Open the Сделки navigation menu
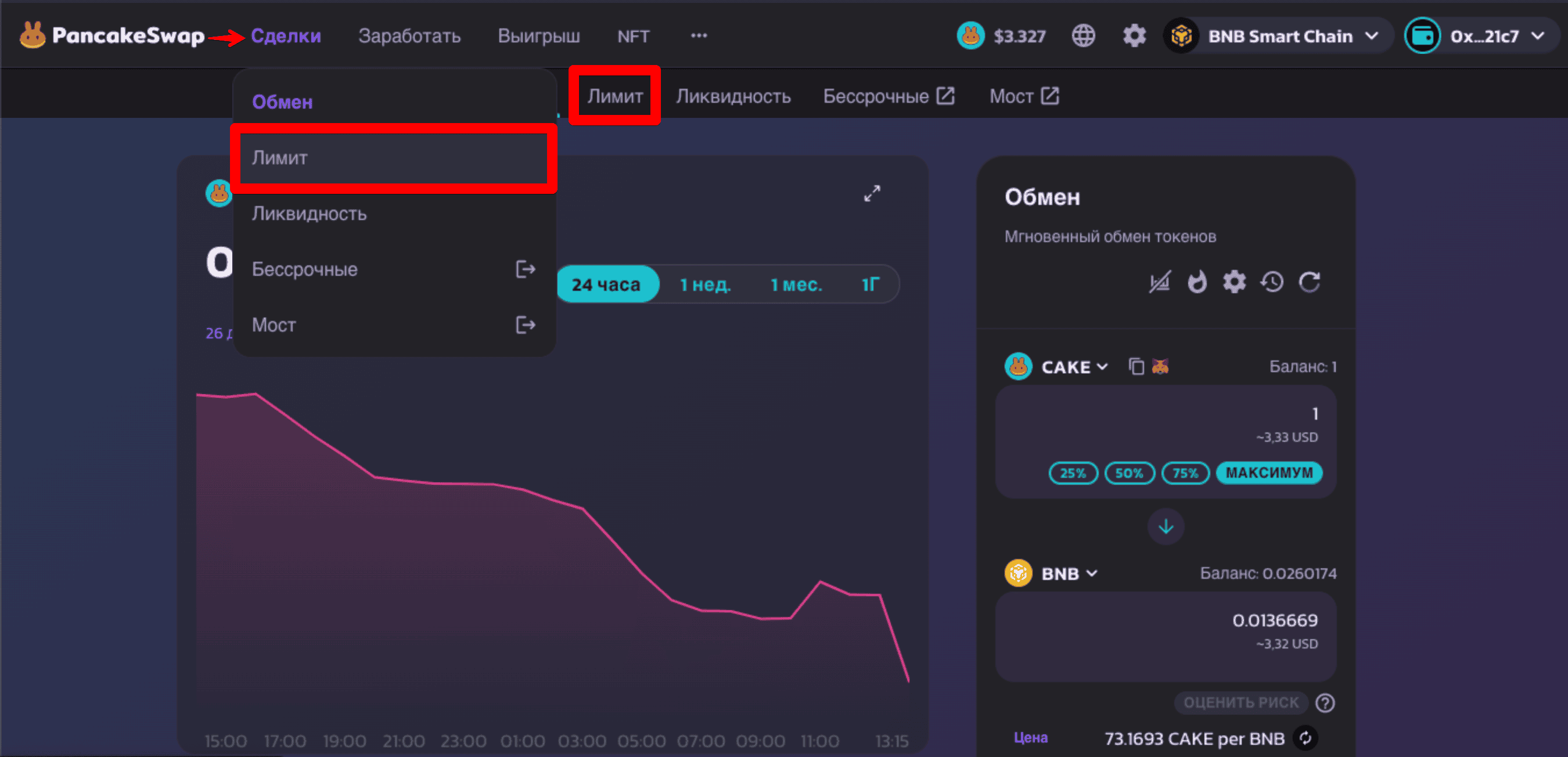1568x757 pixels. click(x=286, y=36)
